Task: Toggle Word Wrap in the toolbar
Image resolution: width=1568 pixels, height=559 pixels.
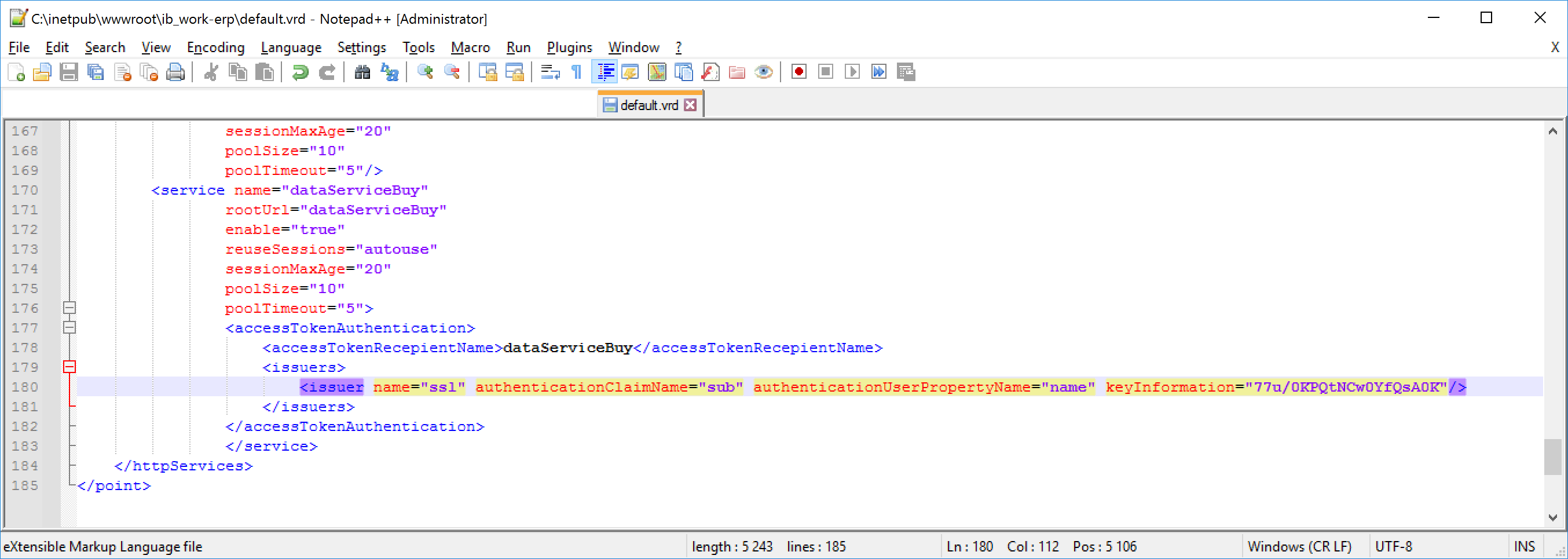Action: tap(549, 72)
